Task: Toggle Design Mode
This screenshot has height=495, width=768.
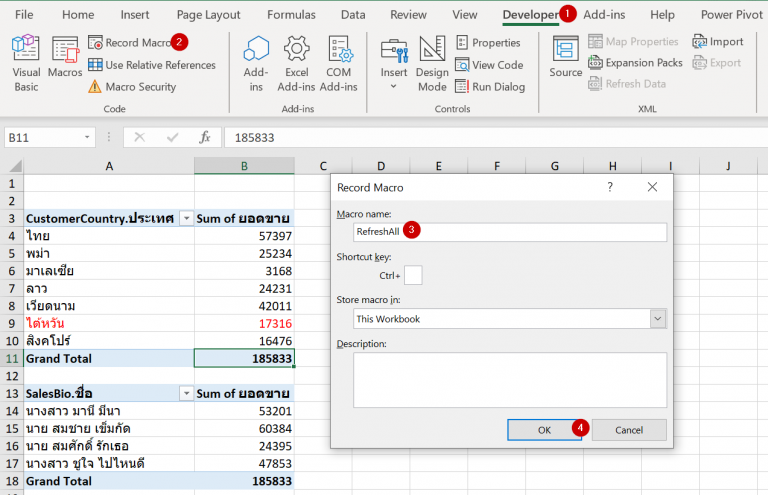Action: click(x=432, y=63)
